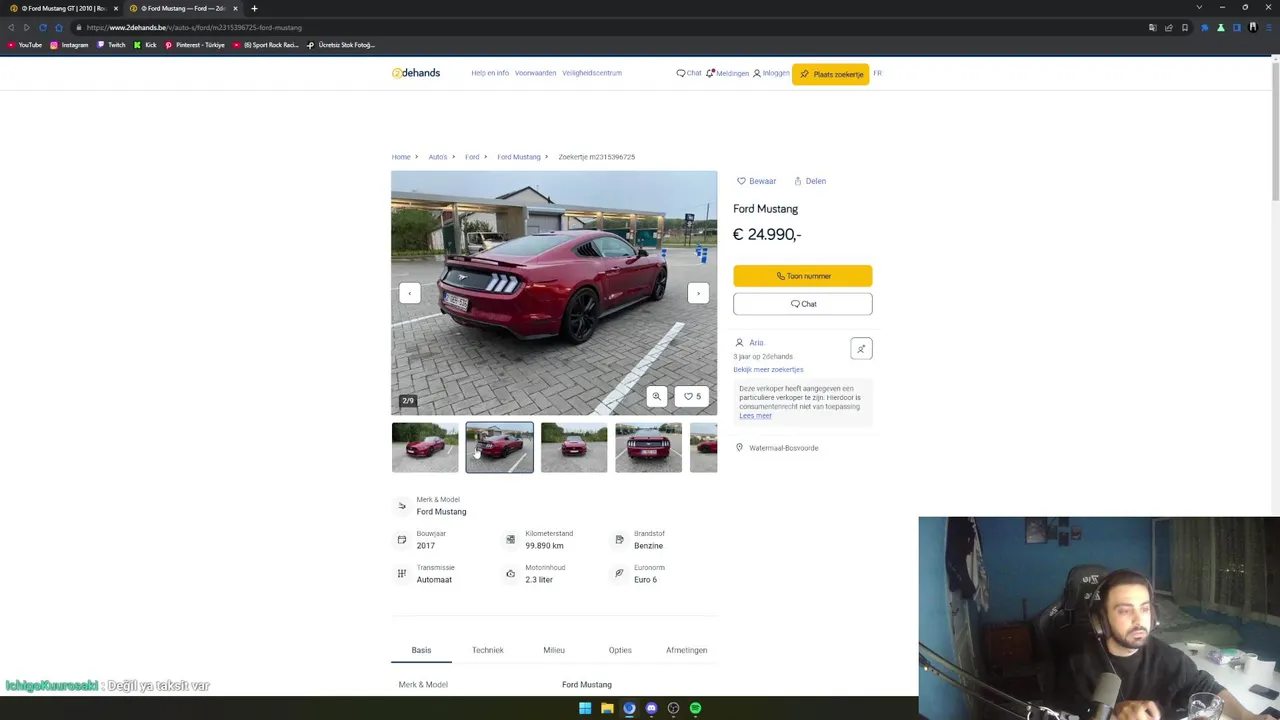Select the third photo thumbnail
Viewport: 1280px width, 720px height.
574,447
